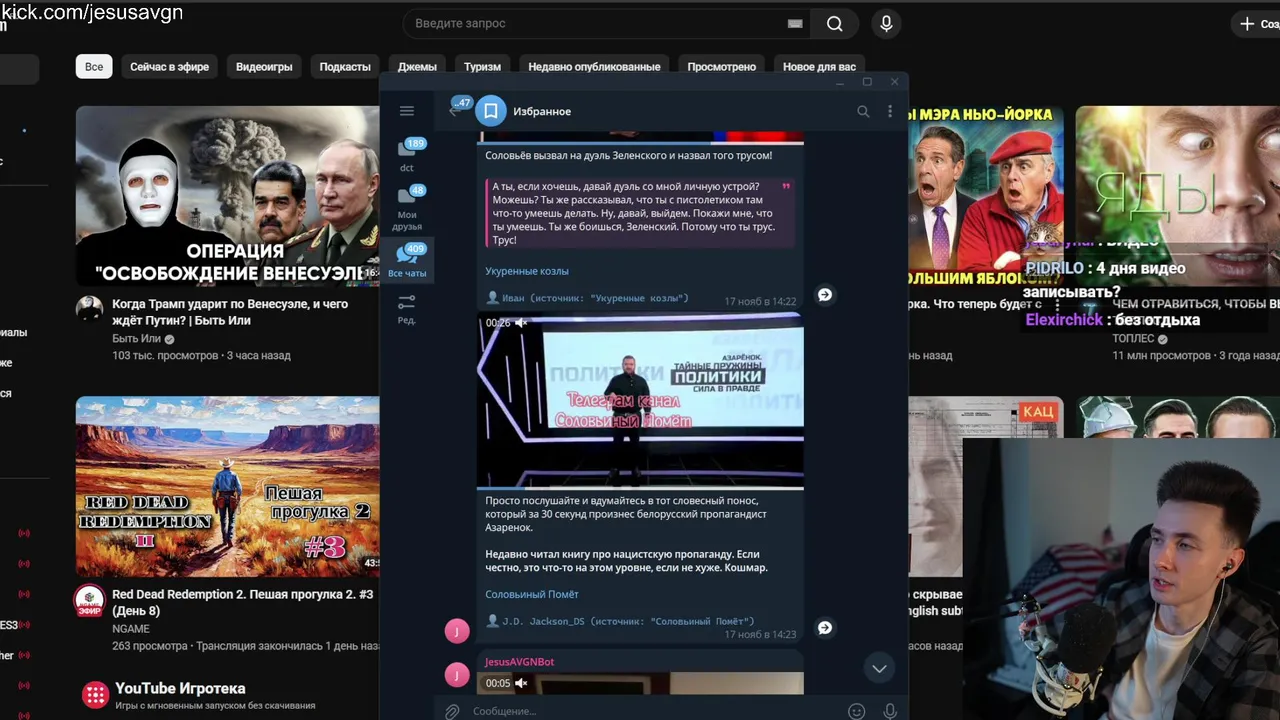This screenshot has height=720, width=1280.
Task: Play the Азарёнок studio video message
Action: pos(640,401)
